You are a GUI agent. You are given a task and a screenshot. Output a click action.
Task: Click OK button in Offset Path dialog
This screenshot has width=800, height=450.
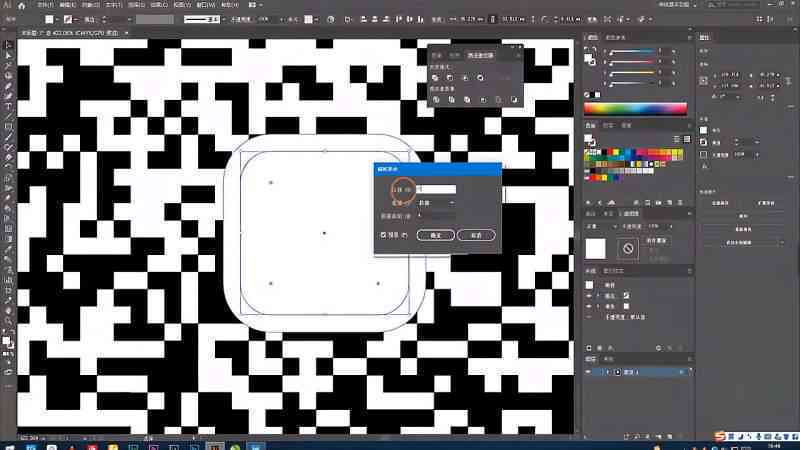pos(435,235)
